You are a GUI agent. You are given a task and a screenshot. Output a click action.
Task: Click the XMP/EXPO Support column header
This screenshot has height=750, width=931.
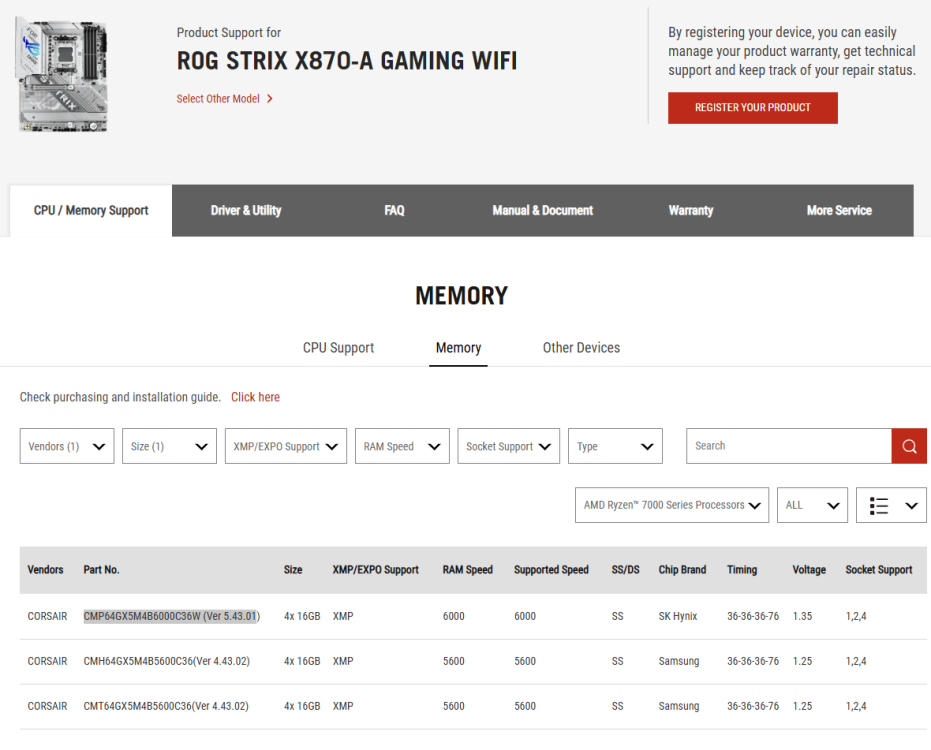[x=375, y=570]
